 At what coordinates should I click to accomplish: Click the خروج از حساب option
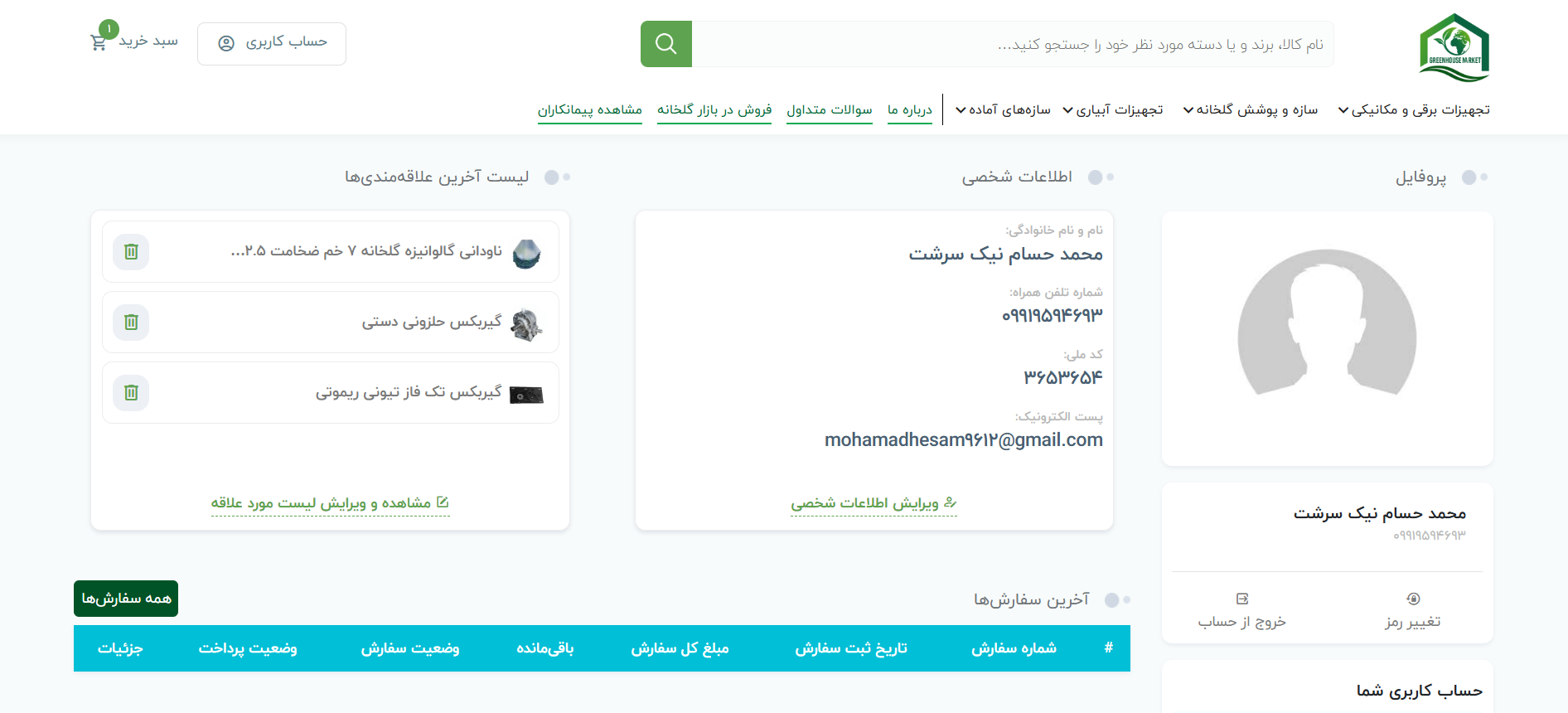[1242, 612]
